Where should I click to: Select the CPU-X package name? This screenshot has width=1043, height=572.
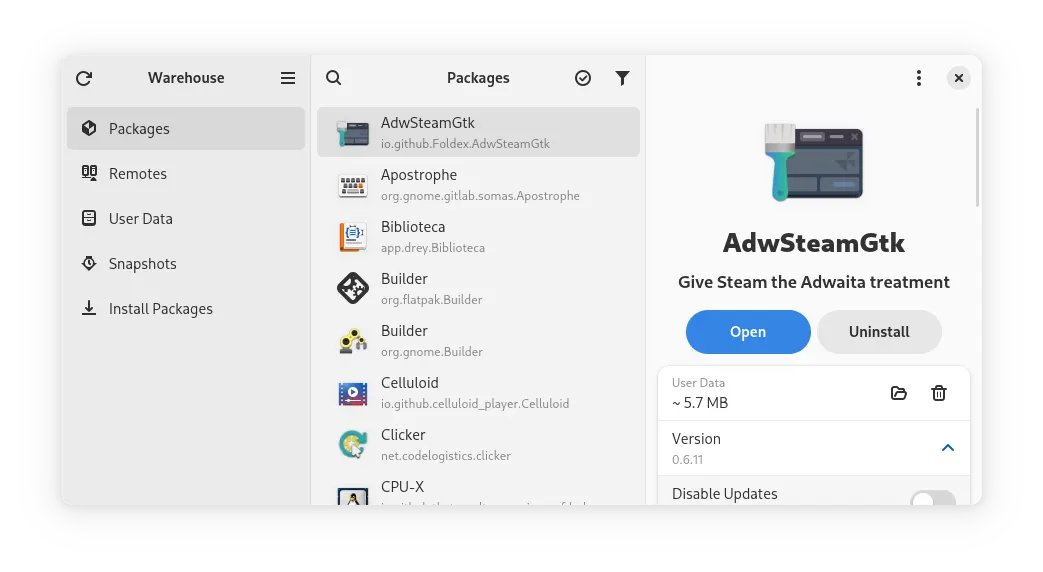click(x=402, y=486)
